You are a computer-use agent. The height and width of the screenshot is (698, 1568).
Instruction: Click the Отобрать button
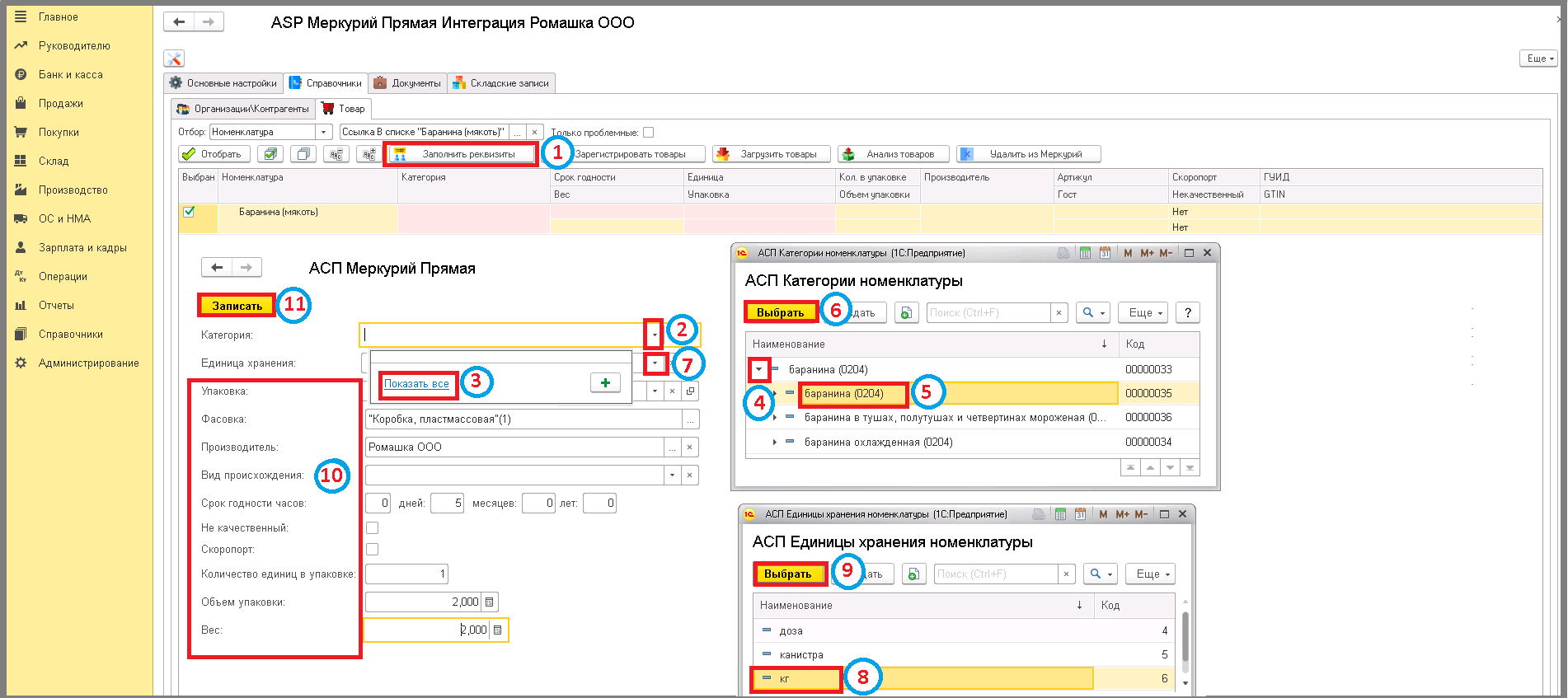coord(214,154)
